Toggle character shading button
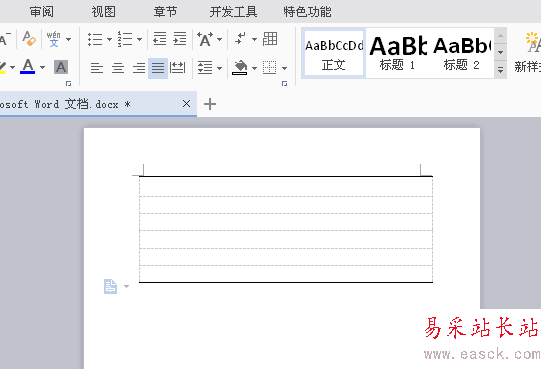 point(61,67)
